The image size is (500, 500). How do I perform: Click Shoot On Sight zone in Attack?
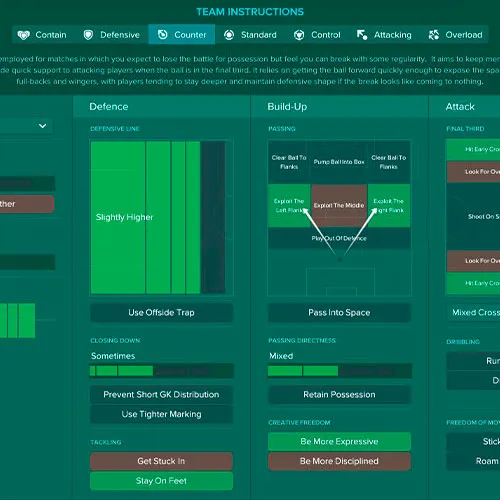pyautogui.click(x=473, y=217)
